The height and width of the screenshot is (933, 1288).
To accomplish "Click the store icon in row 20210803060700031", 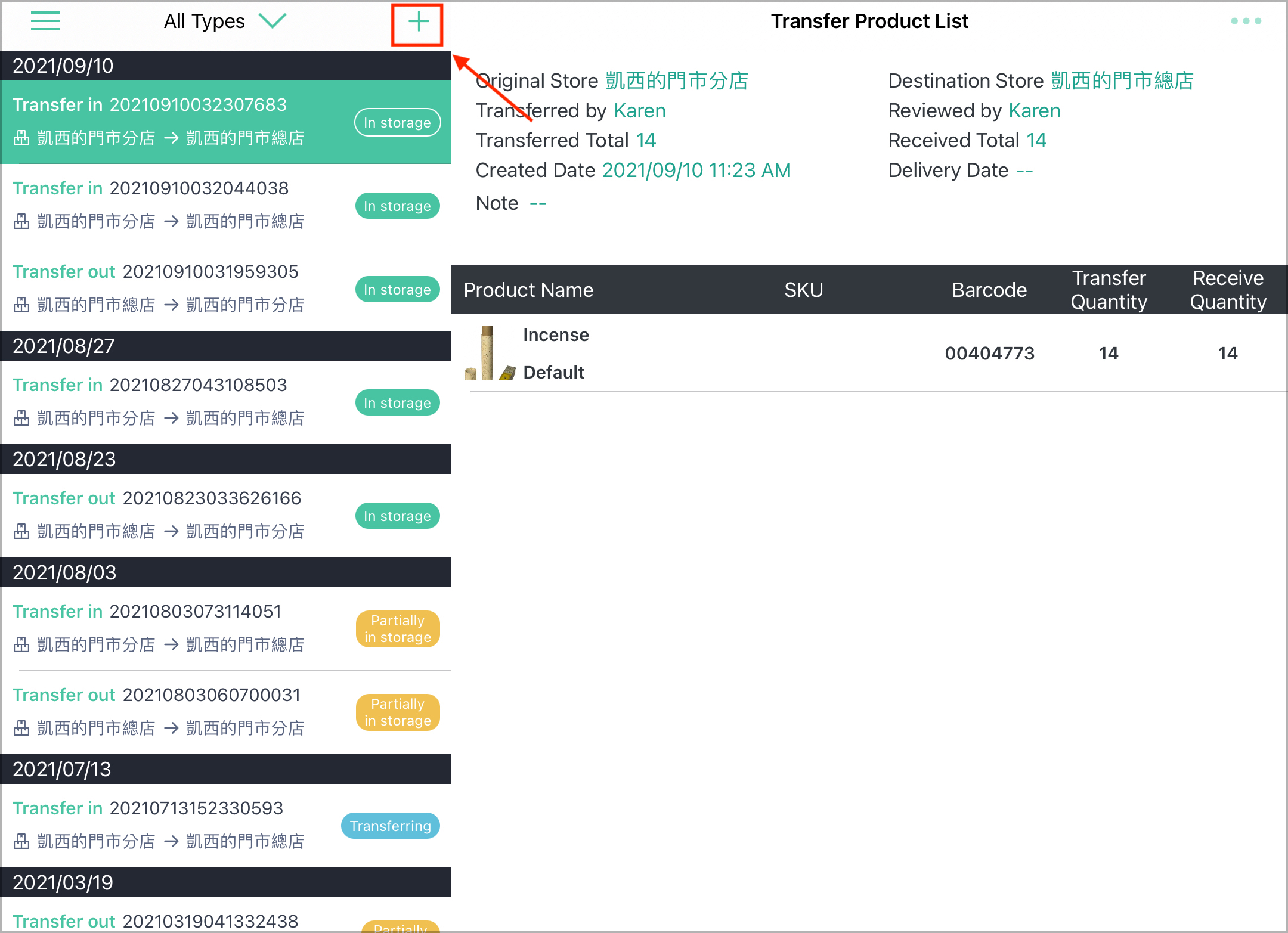I will tap(21, 729).
